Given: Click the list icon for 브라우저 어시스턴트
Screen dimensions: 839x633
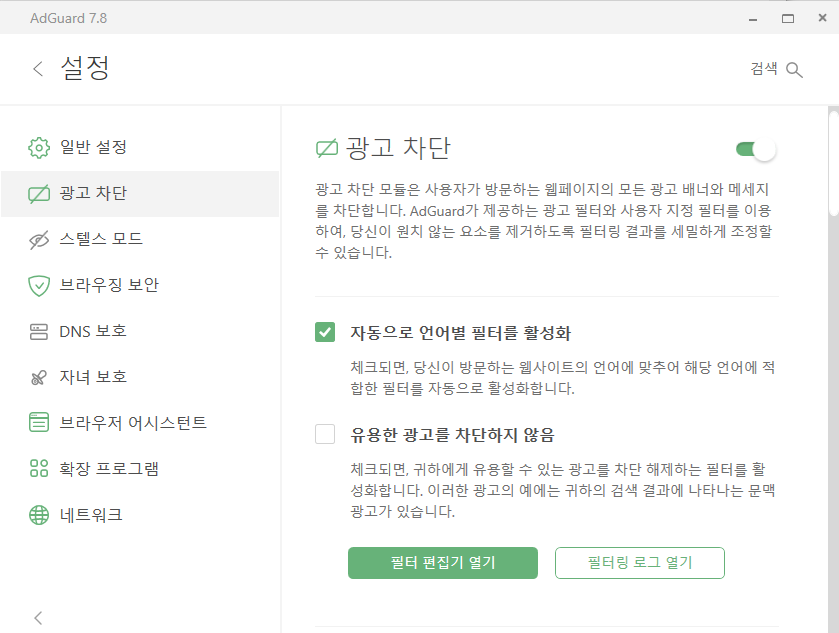Looking at the screenshot, I should click(39, 423).
